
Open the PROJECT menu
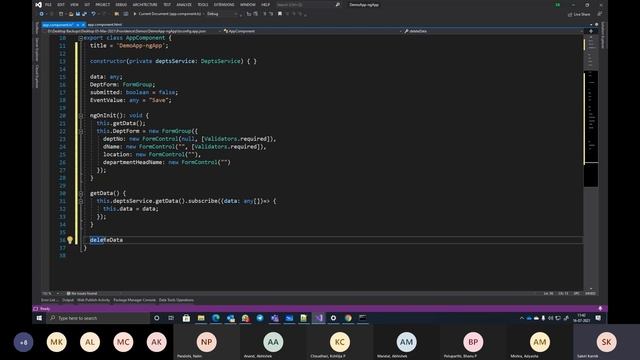(x=102, y=4)
